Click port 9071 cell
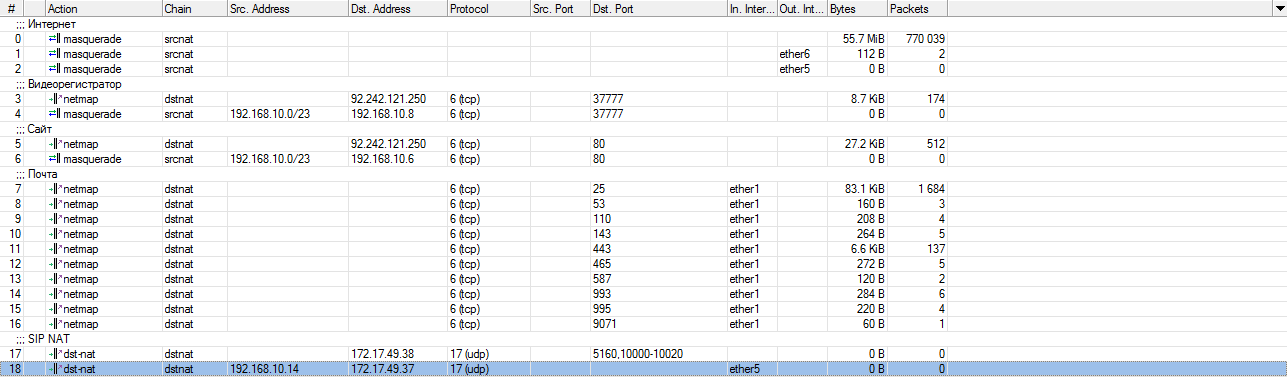The width and height of the screenshot is (1287, 380). pyautogui.click(x=604, y=324)
